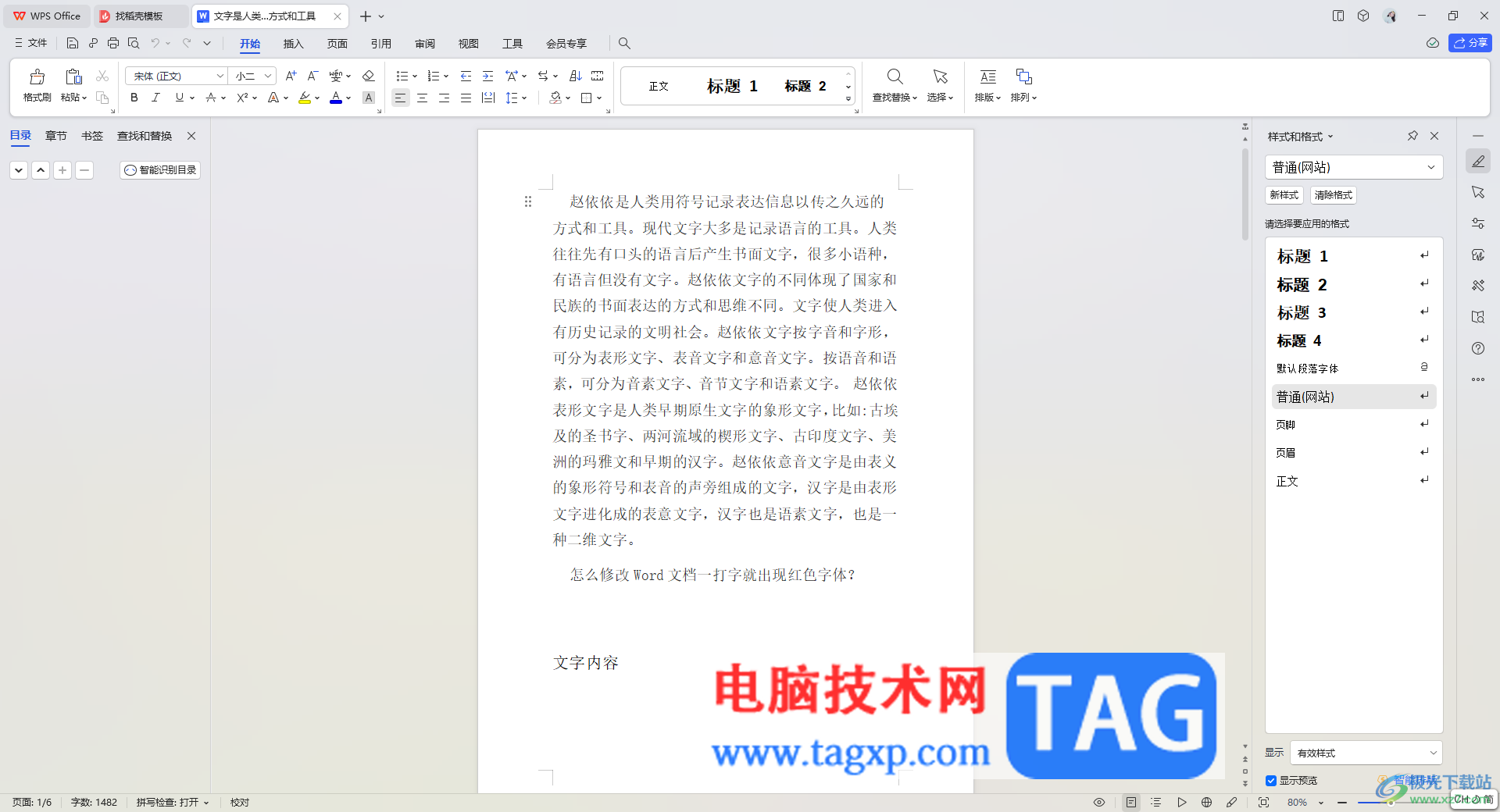Viewport: 1500px width, 812px height.
Task: Apply Heading 1 style from ribbon gallery
Action: [x=732, y=86]
